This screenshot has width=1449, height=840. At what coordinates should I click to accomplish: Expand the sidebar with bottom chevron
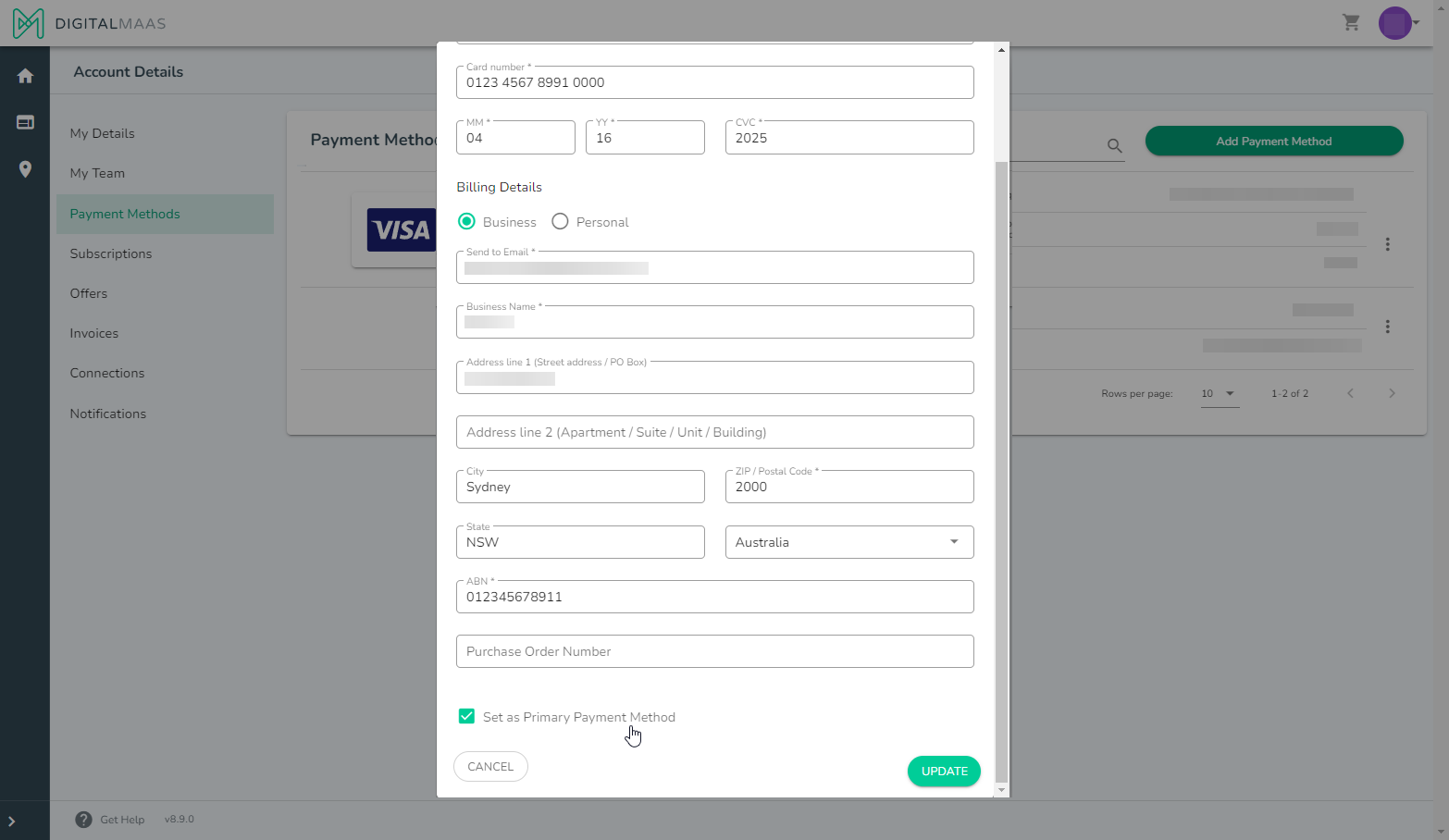(x=11, y=821)
